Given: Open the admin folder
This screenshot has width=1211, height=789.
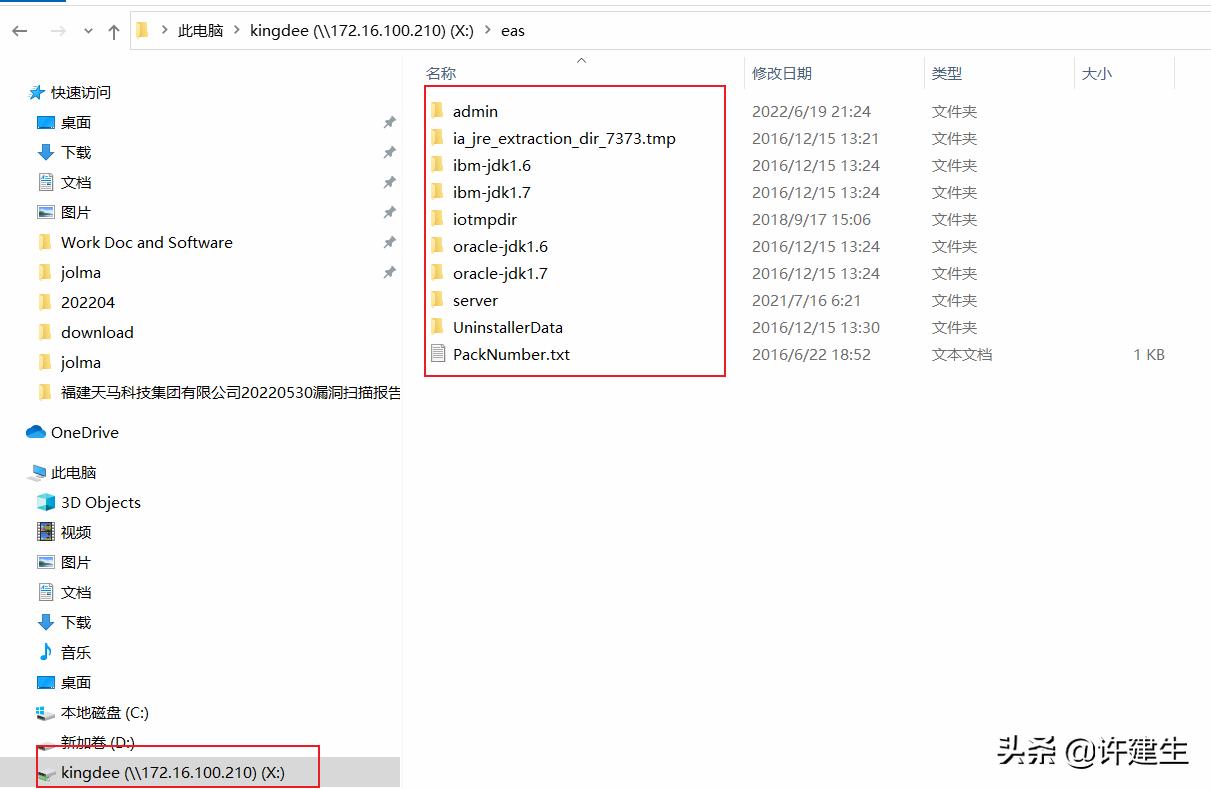Looking at the screenshot, I should (475, 111).
